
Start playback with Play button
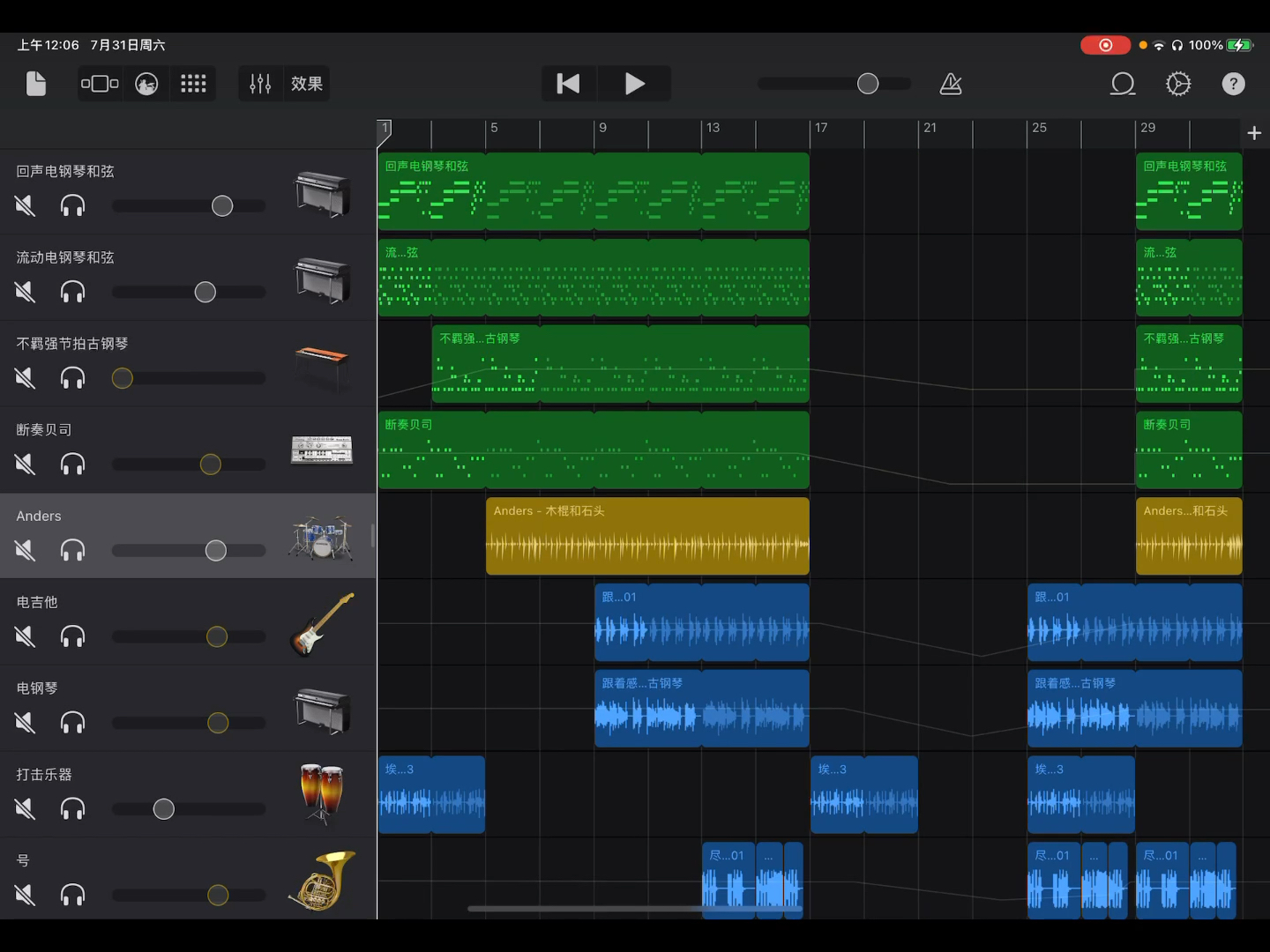(635, 84)
